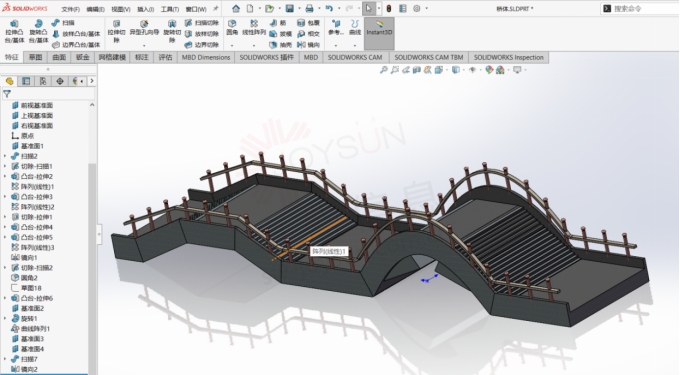Pin the menu bar with the pushpin icon
The height and width of the screenshot is (375, 680).
tap(216, 9)
